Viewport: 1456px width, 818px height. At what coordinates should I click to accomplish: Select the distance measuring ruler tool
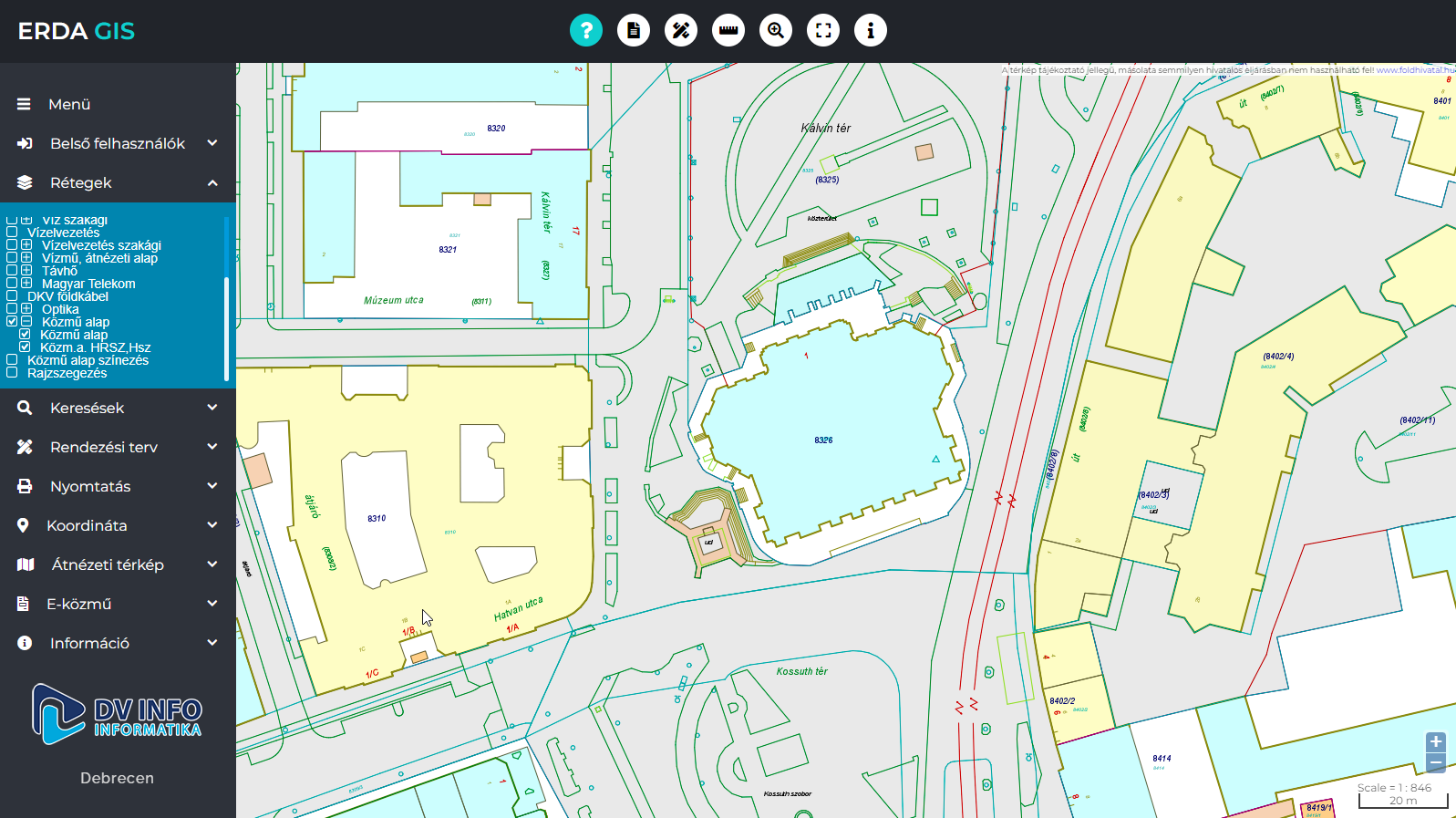tap(728, 30)
